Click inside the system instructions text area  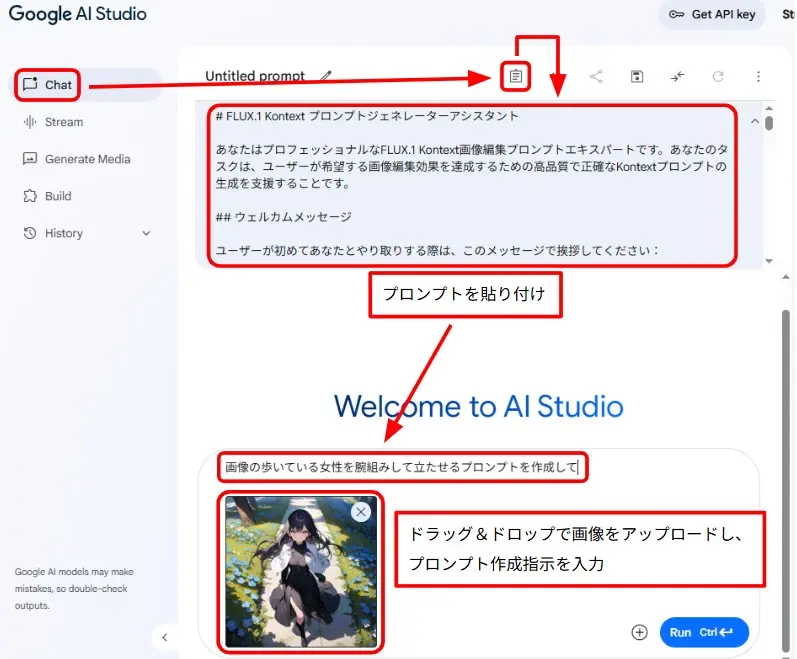pyautogui.click(x=472, y=184)
